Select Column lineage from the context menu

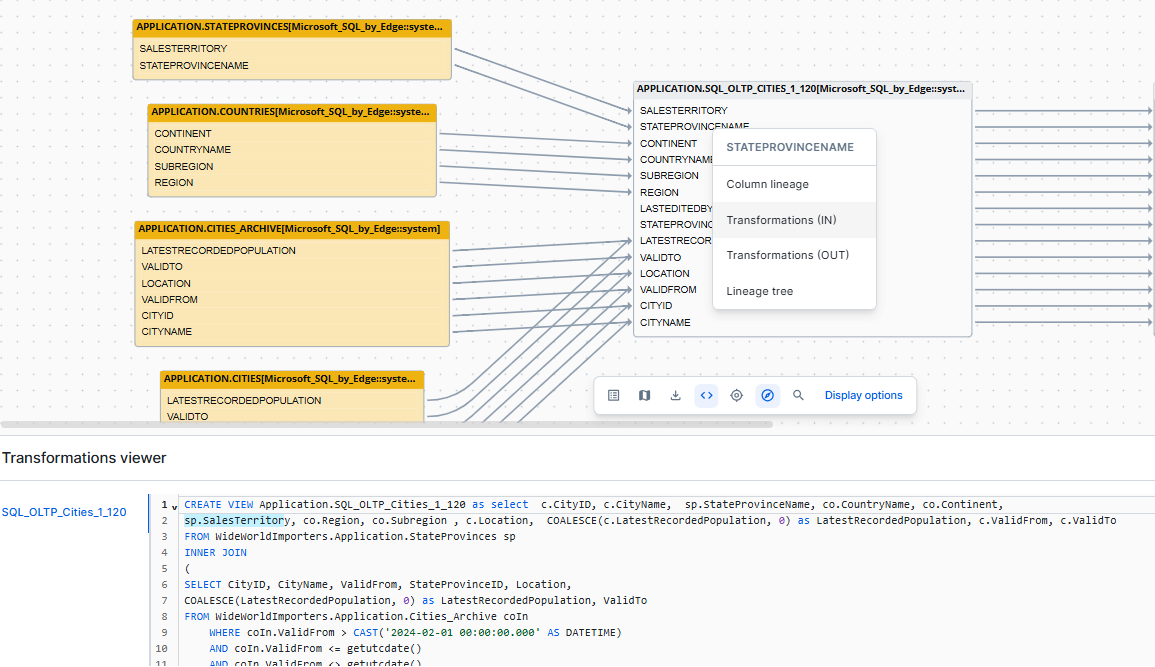click(x=767, y=184)
